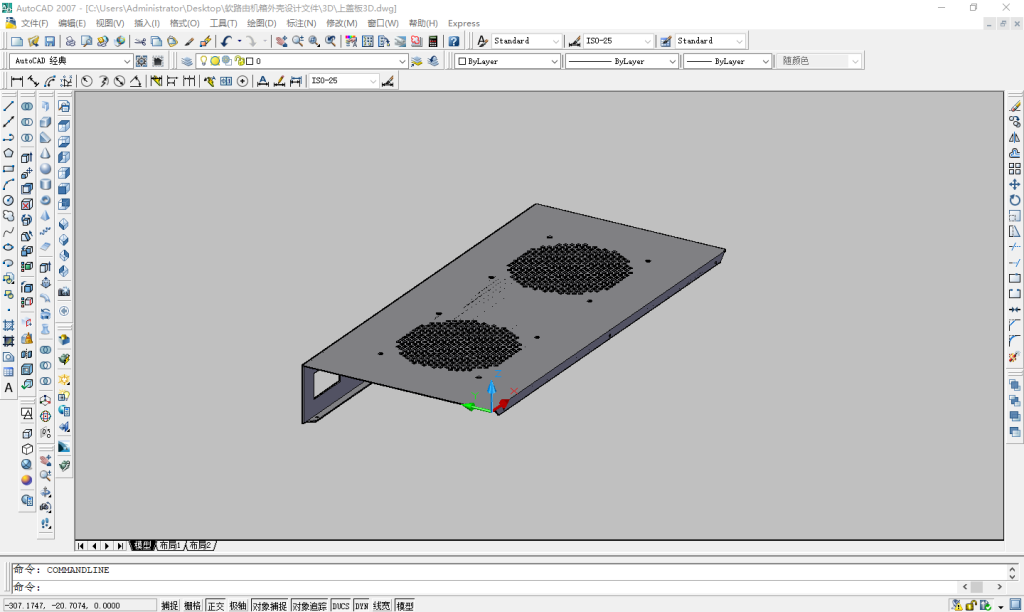The image size is (1024, 612).
Task: Click the 模型 button in the status bar
Action: click(x=405, y=606)
